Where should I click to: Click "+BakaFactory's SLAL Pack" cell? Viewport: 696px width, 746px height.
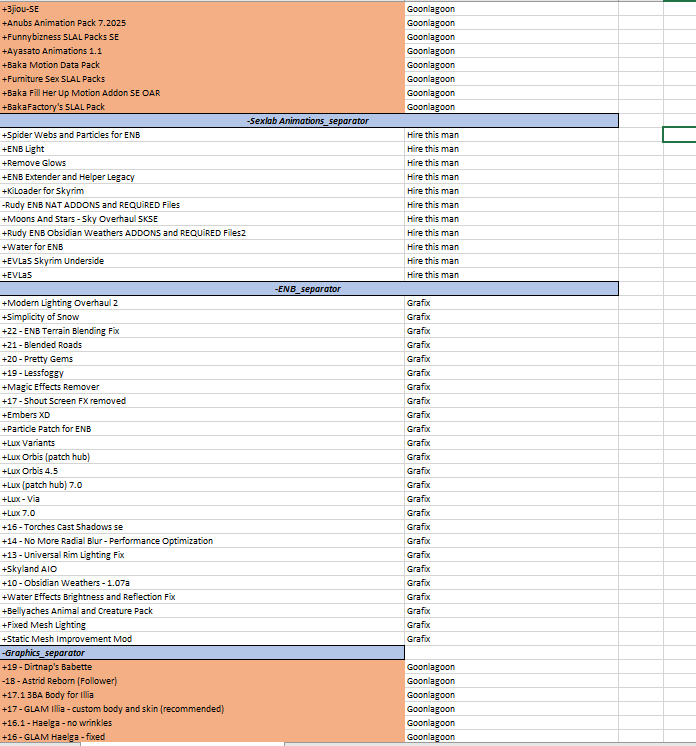[202, 107]
